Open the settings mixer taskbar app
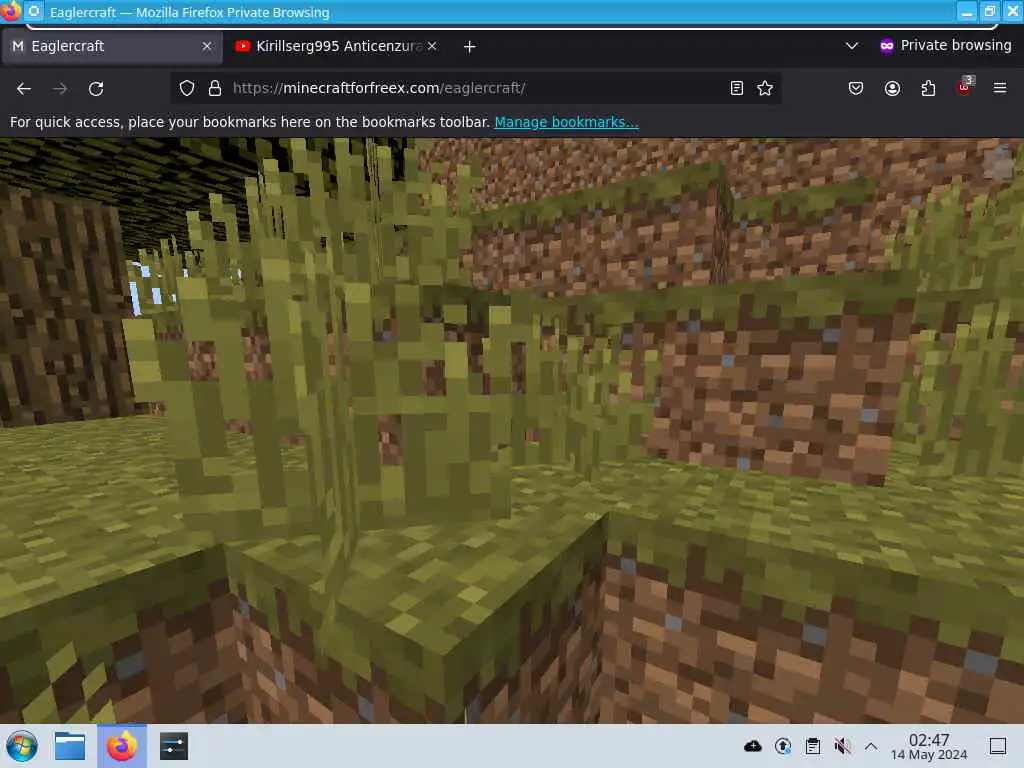The width and height of the screenshot is (1024, 768). [x=174, y=746]
